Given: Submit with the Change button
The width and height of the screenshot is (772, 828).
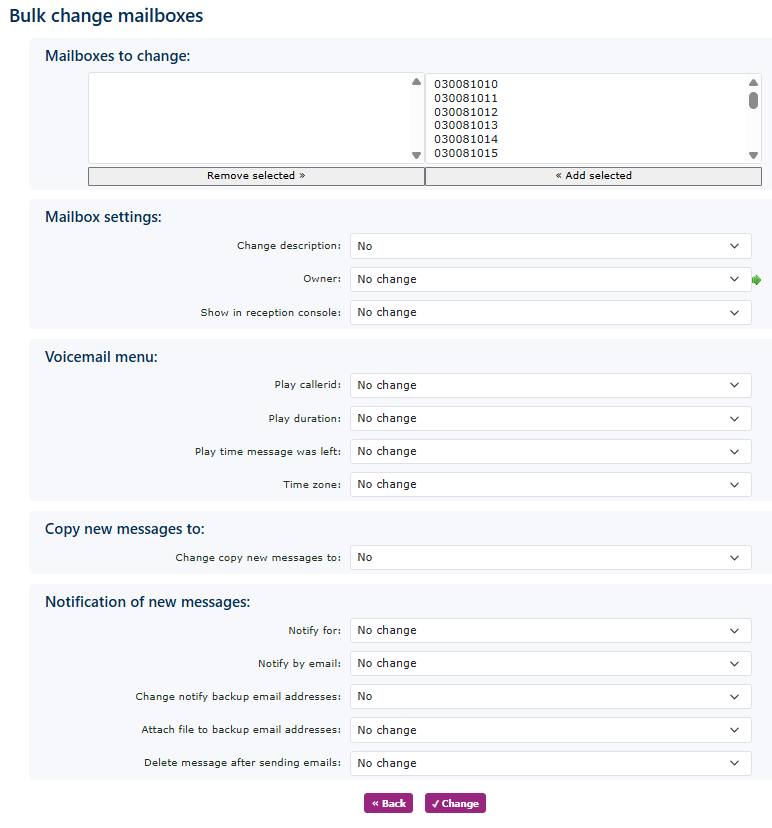Looking at the screenshot, I should tap(455, 803).
